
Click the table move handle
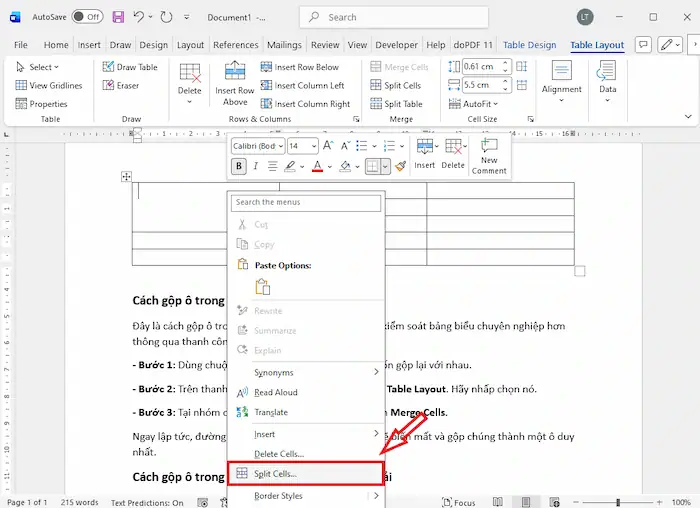[126, 176]
